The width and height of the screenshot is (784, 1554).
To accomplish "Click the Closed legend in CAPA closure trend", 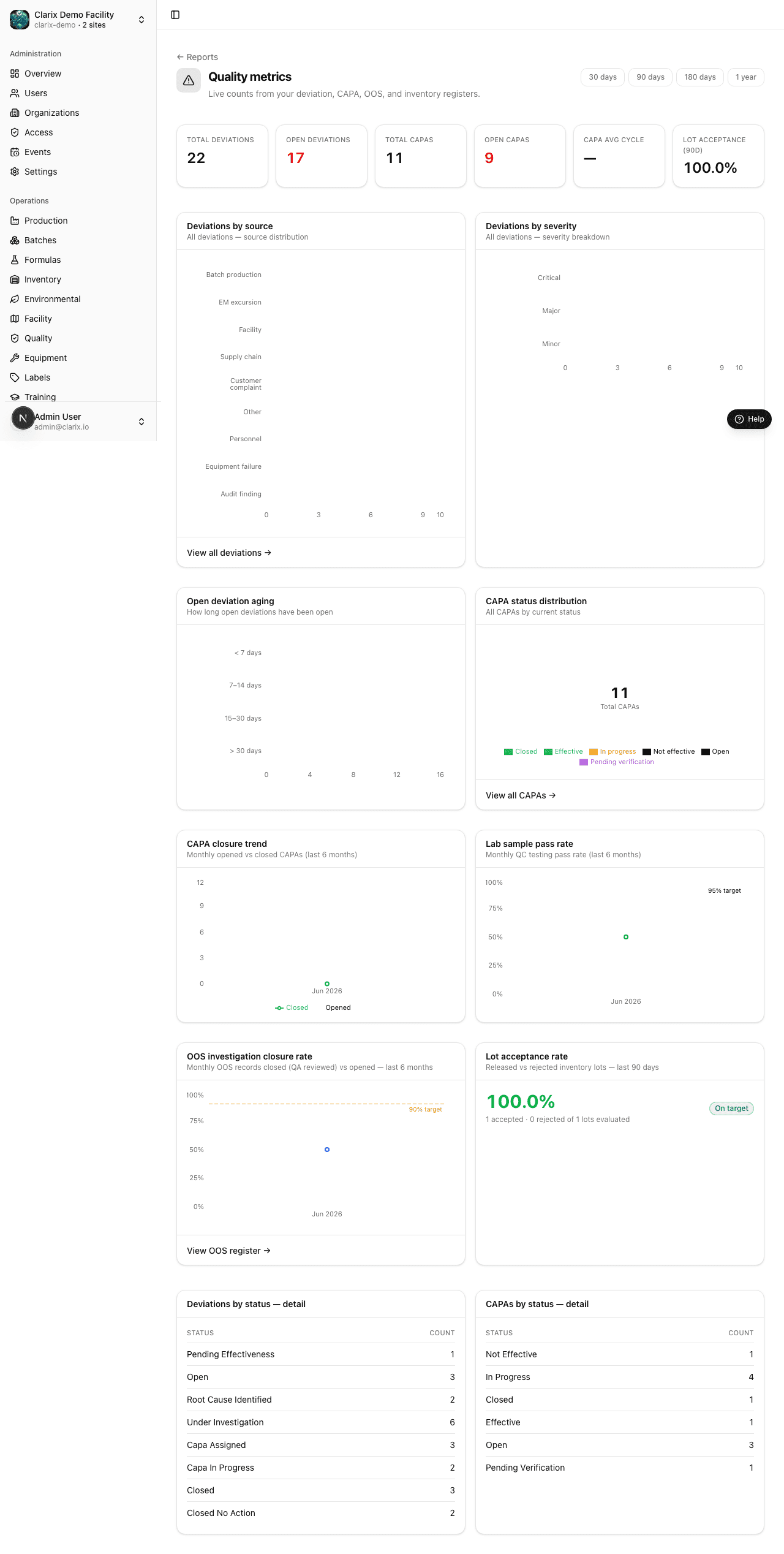I will tap(292, 1008).
